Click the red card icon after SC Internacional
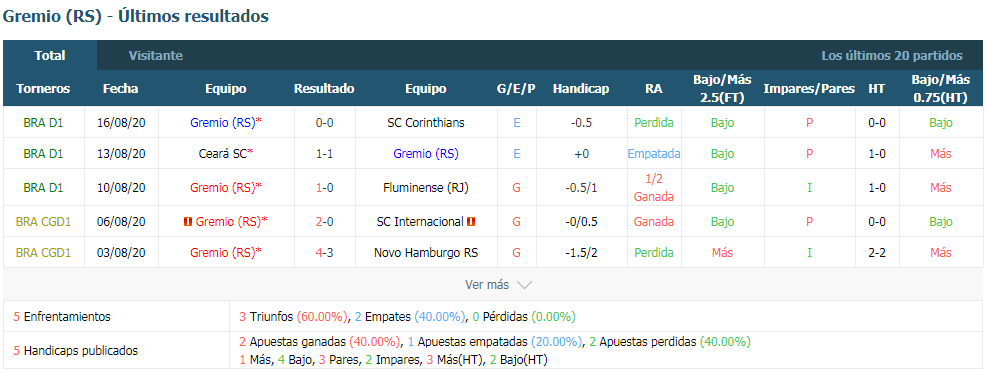Image resolution: width=987 pixels, height=374 pixels. click(x=471, y=222)
